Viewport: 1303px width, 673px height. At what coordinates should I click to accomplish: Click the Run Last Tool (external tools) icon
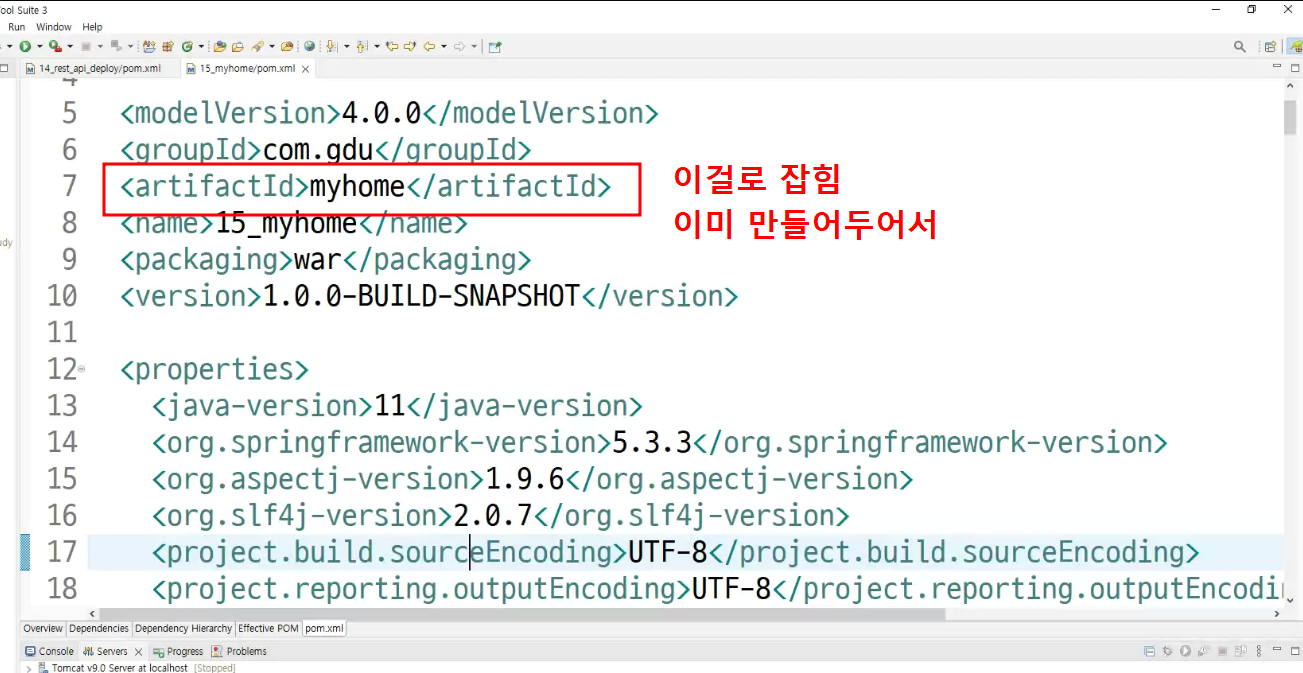point(55,46)
